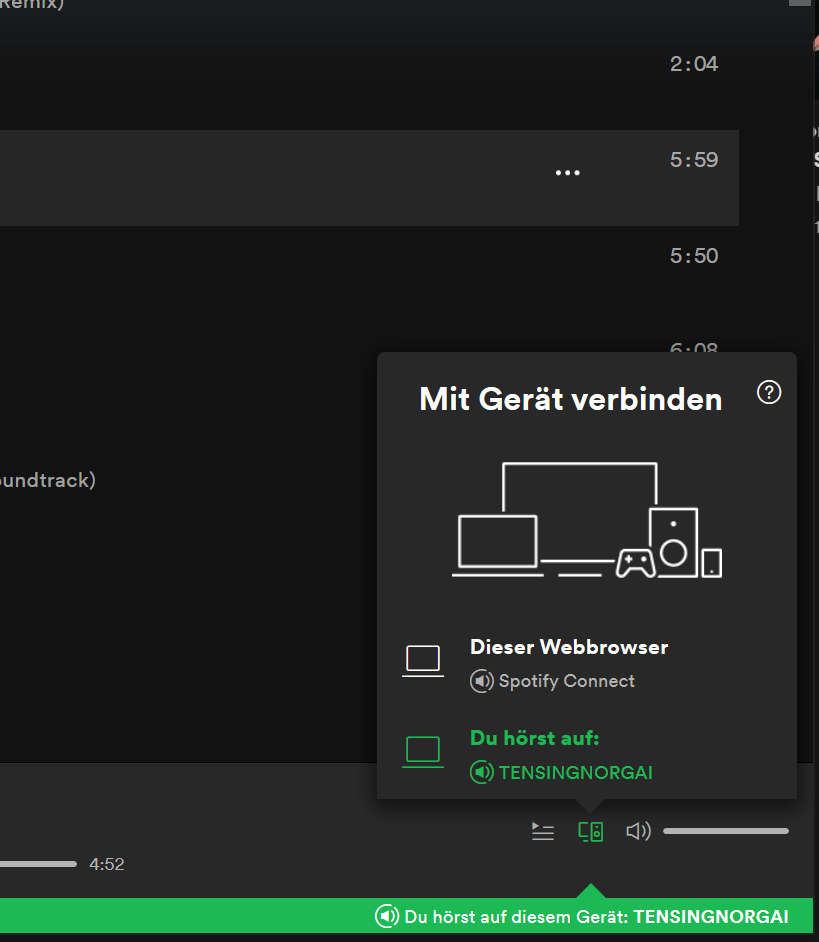Open the play queue icon

tap(543, 831)
